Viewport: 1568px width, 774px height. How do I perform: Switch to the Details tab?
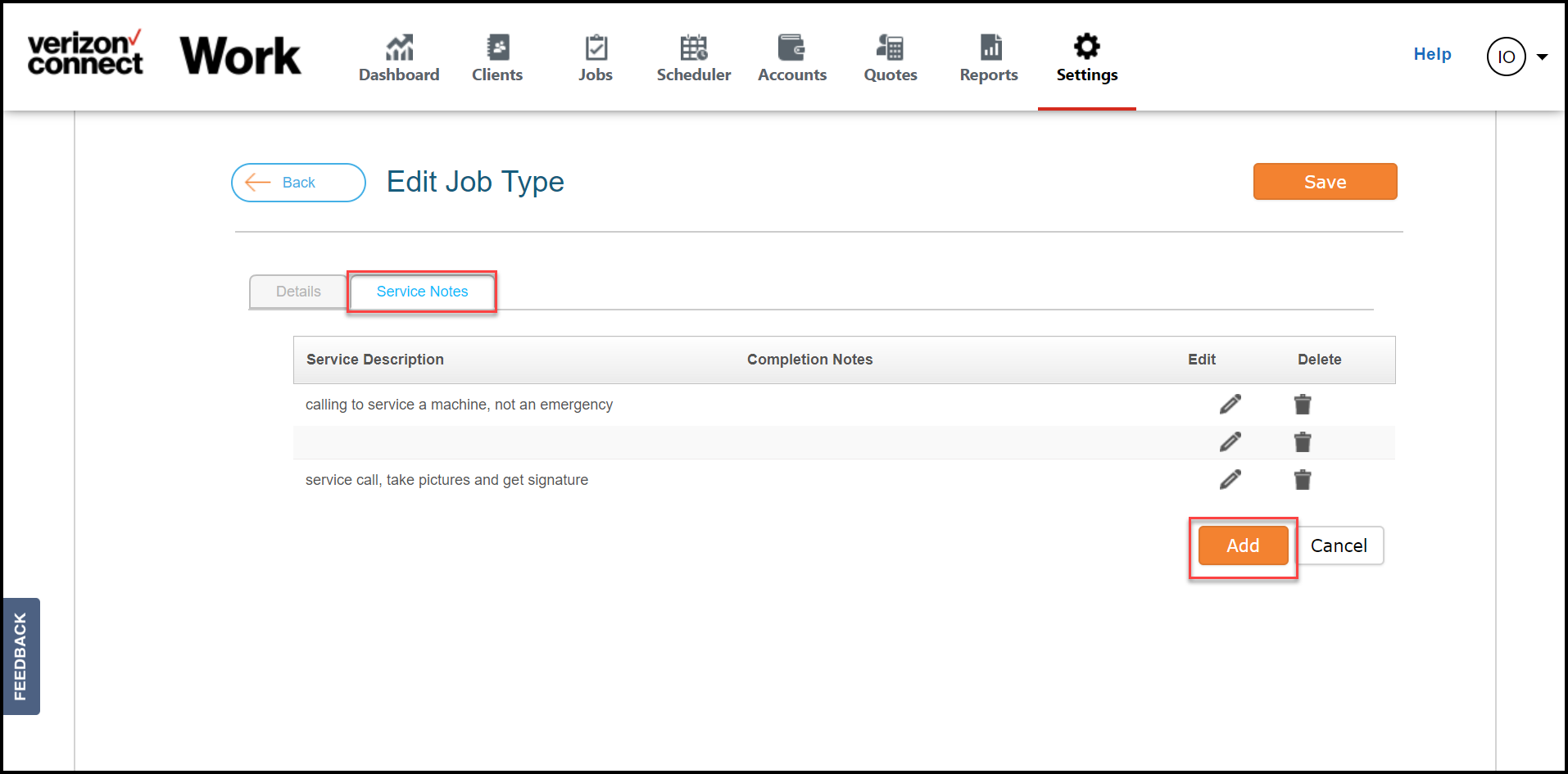[x=298, y=292]
